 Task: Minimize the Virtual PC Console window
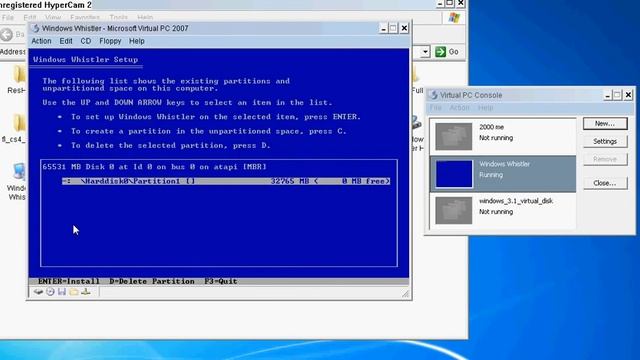click(x=607, y=95)
